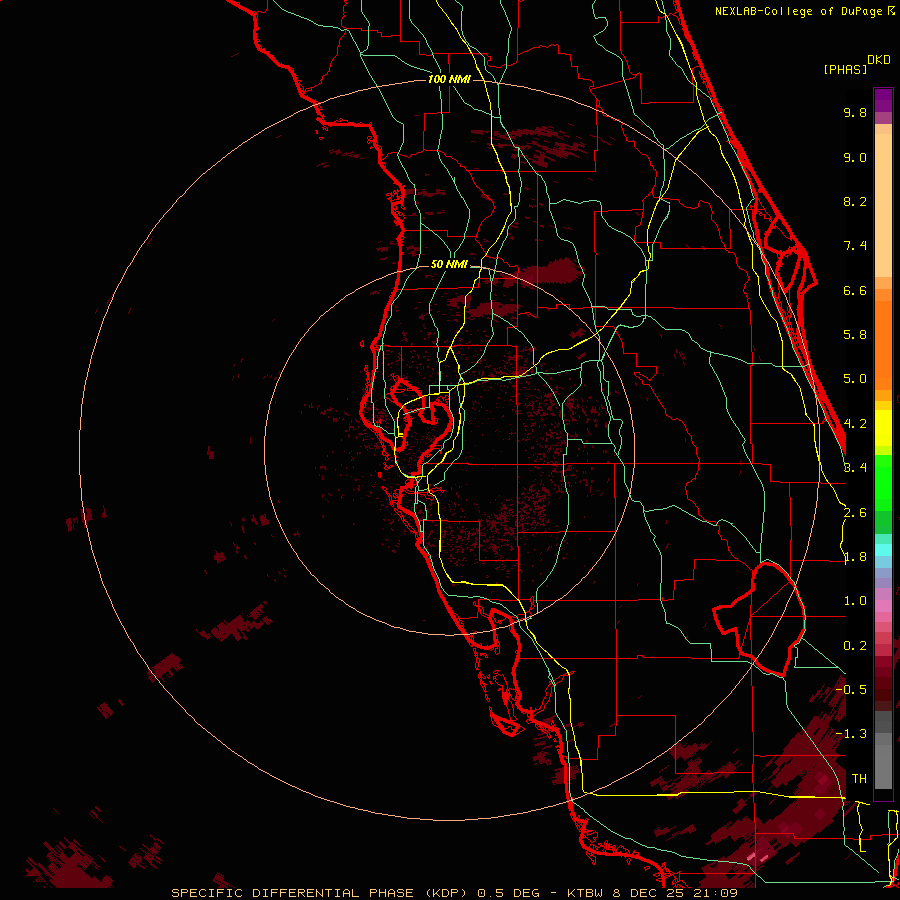Select the 2.6 legend value
The image size is (900, 900).
click(855, 513)
